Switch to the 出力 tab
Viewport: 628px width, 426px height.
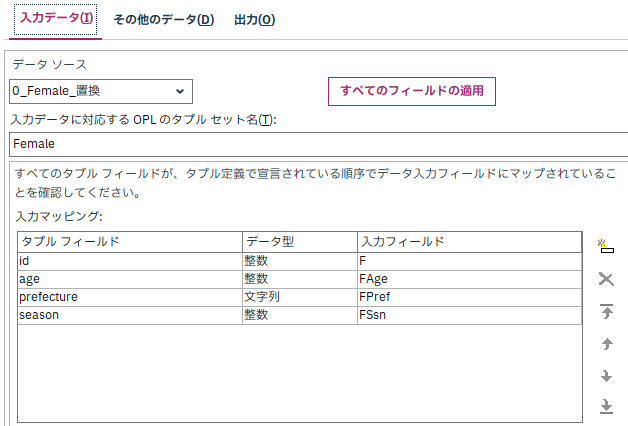[254, 20]
